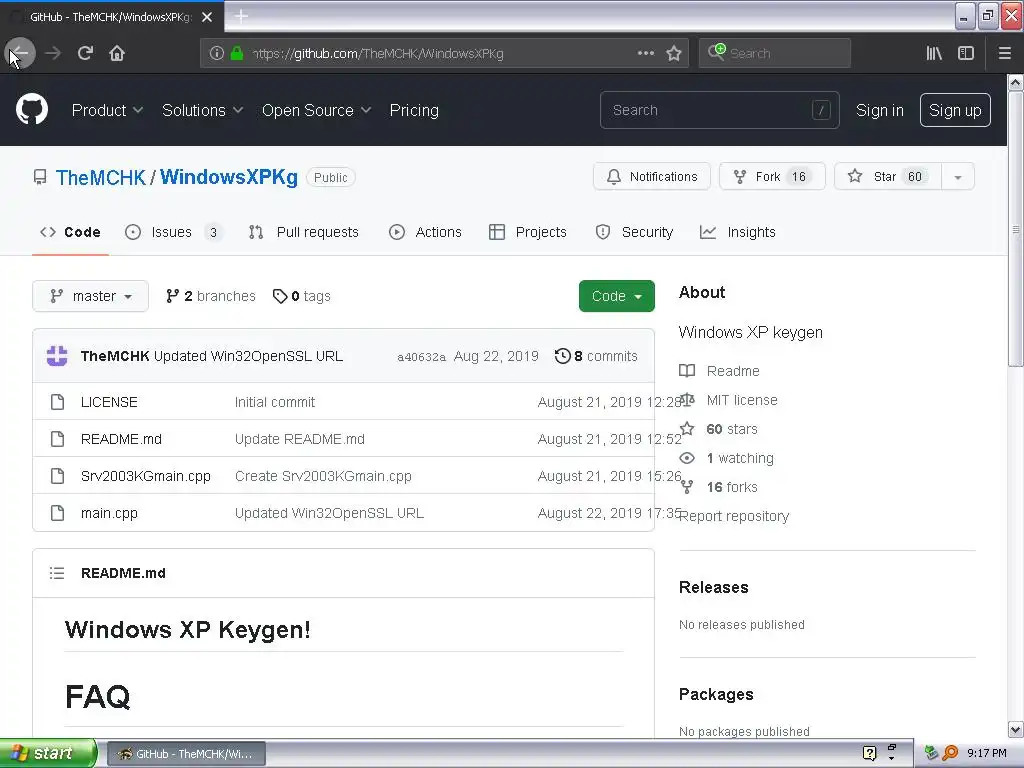Viewport: 1024px width, 768px height.
Task: Star the repository with Star button
Action: click(888, 177)
